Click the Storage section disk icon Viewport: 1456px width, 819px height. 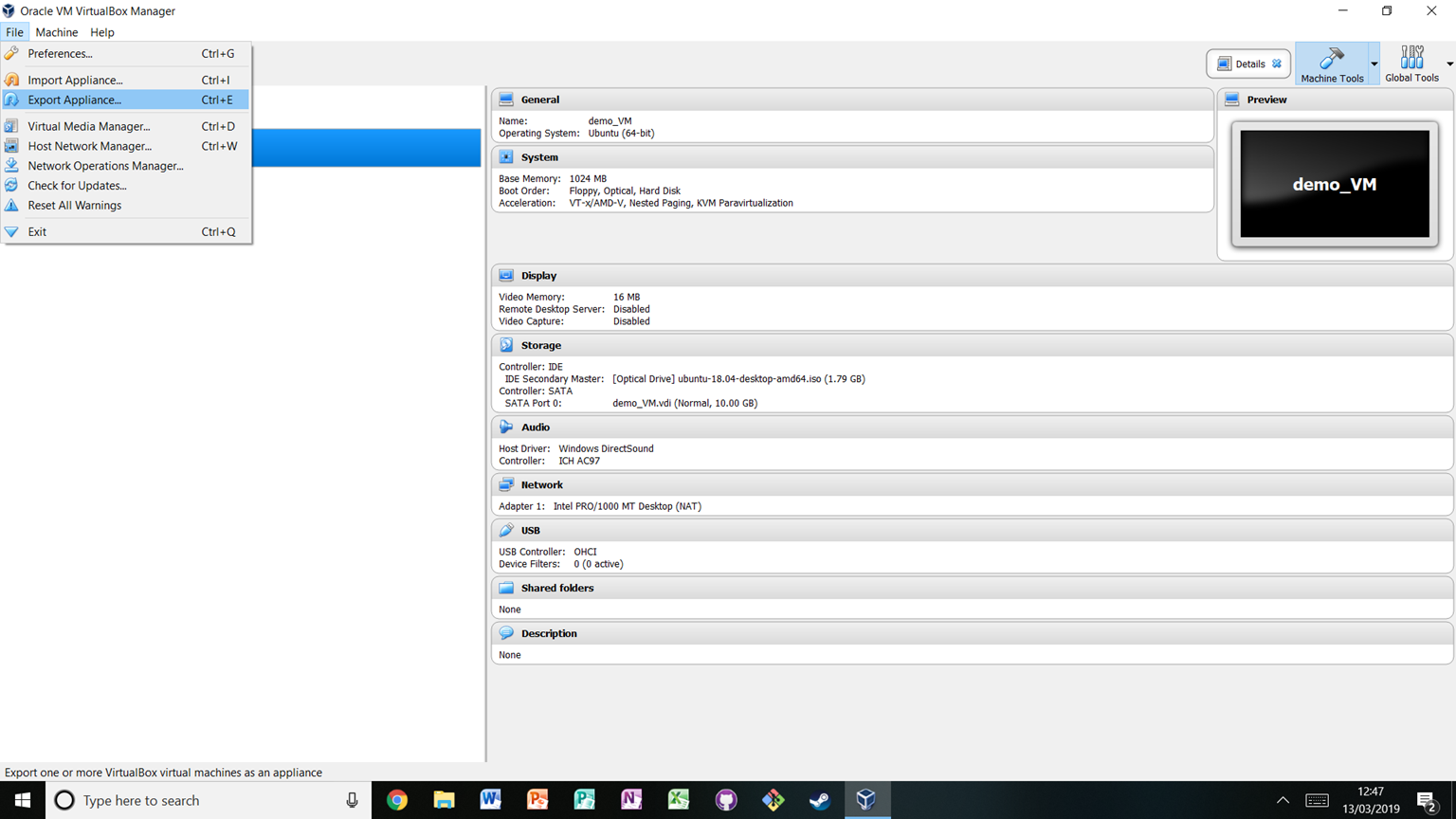507,345
